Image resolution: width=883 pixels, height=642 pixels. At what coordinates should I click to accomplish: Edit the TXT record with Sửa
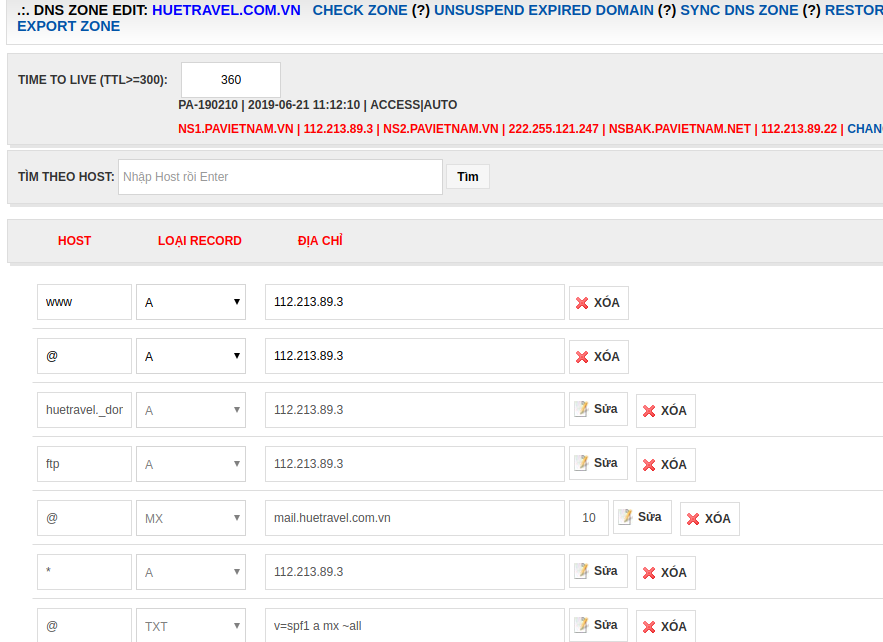coord(598,625)
